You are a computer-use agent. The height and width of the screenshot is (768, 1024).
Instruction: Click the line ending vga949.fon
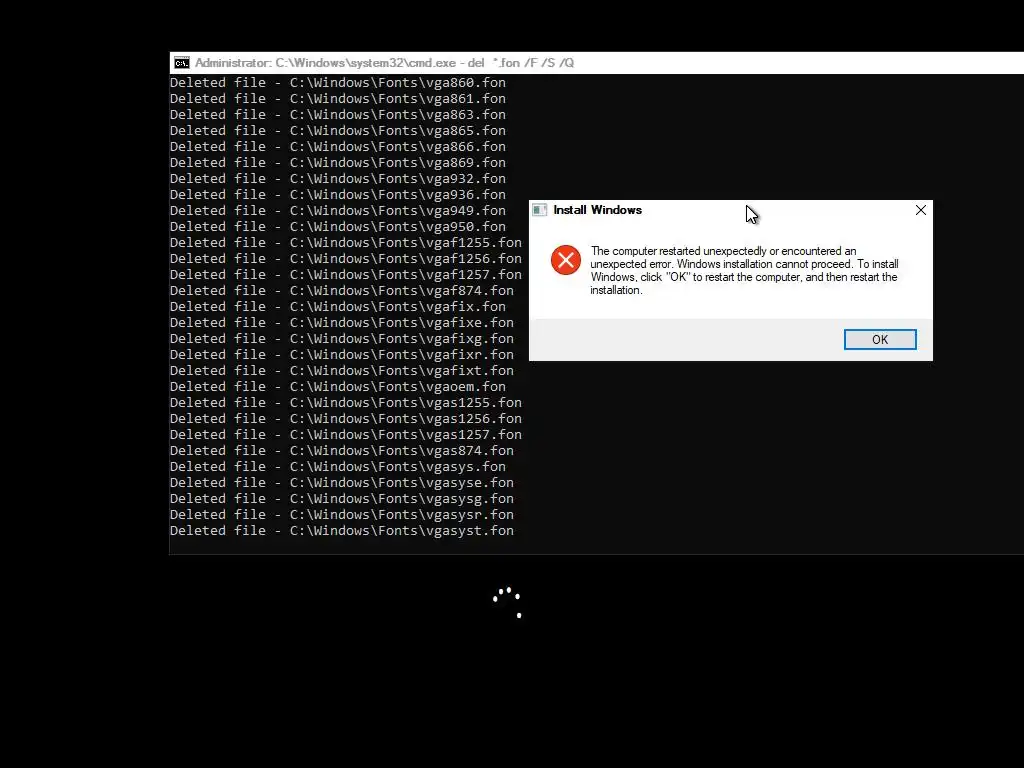[x=338, y=210]
